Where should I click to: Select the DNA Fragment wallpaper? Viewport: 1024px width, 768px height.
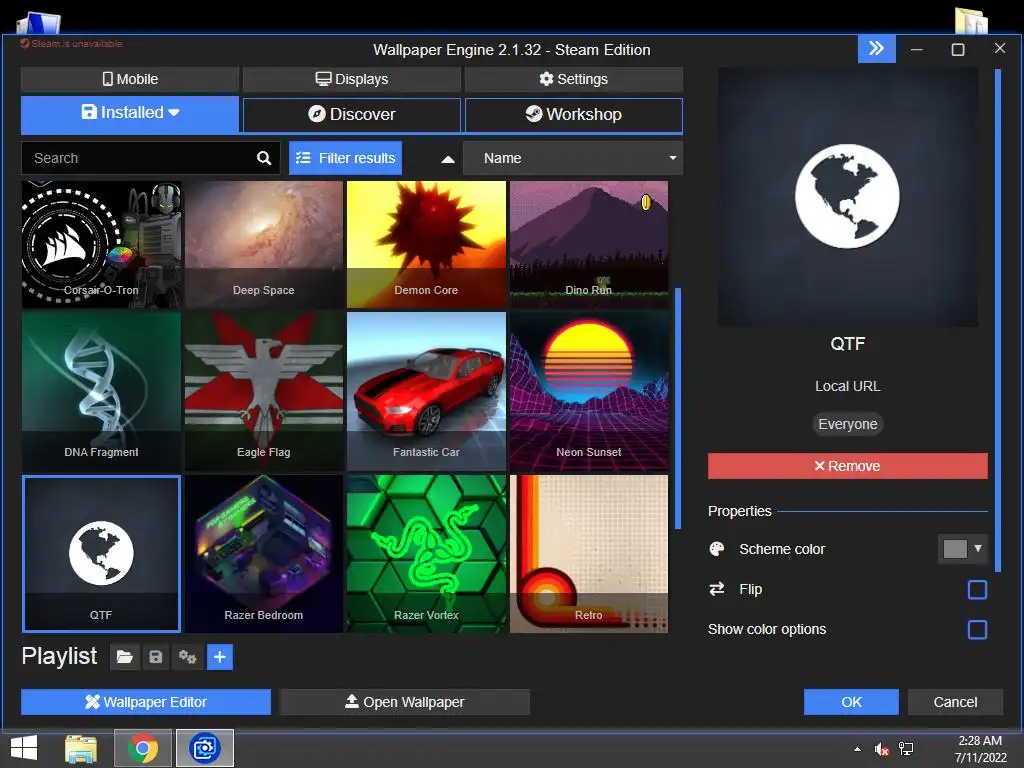coord(101,391)
